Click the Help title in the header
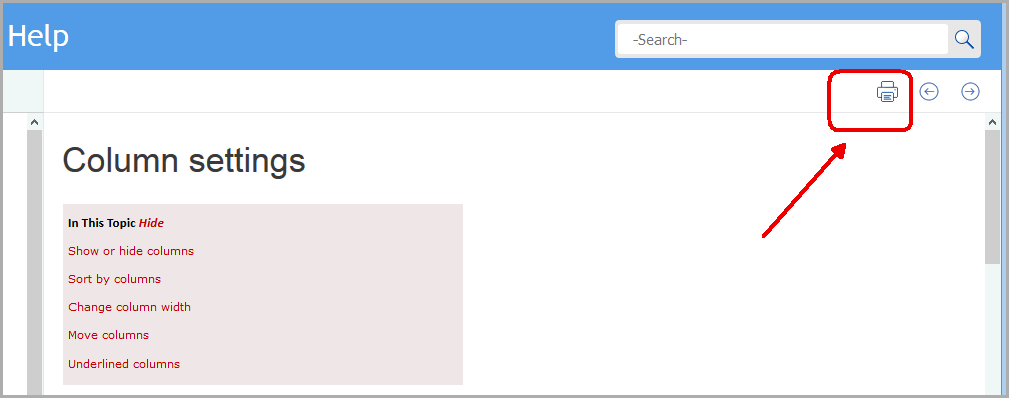Viewport: 1009px width, 398px height. click(38, 37)
